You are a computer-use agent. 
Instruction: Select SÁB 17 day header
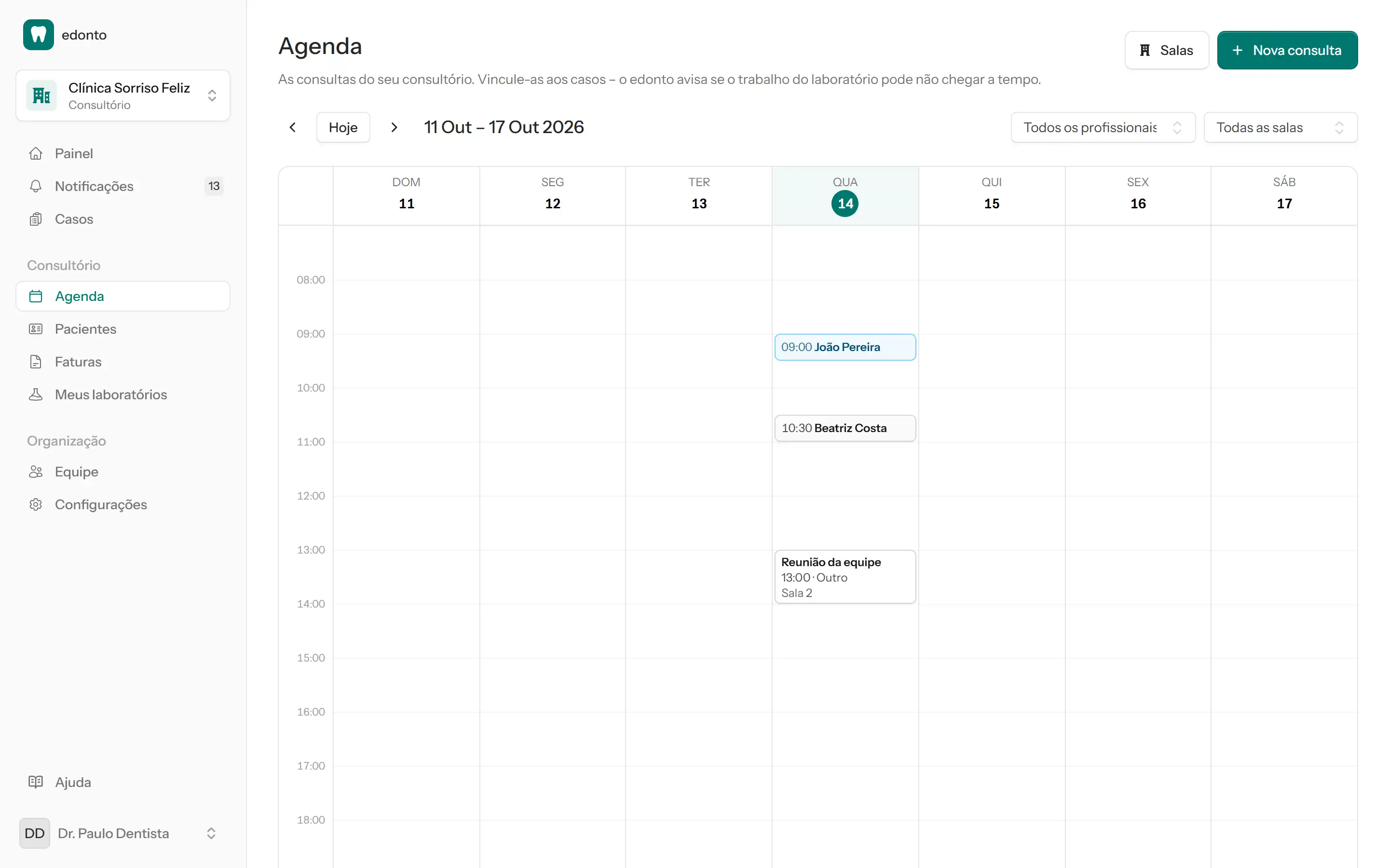point(1284,196)
